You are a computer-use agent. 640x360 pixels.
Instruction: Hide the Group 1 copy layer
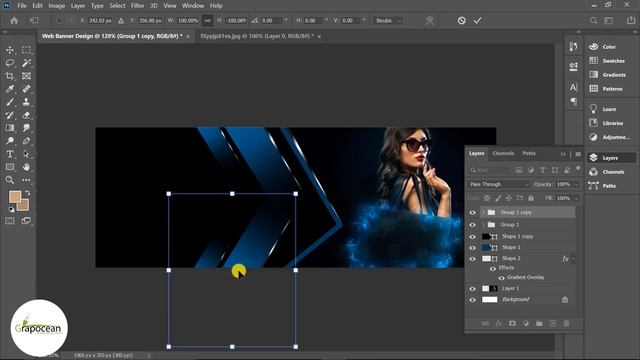[x=472, y=213]
